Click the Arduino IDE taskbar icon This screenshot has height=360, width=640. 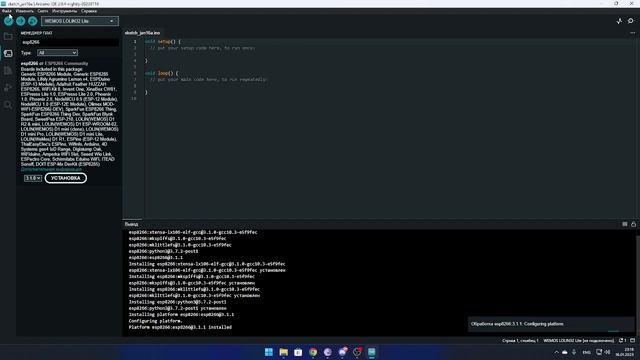(x=371, y=352)
